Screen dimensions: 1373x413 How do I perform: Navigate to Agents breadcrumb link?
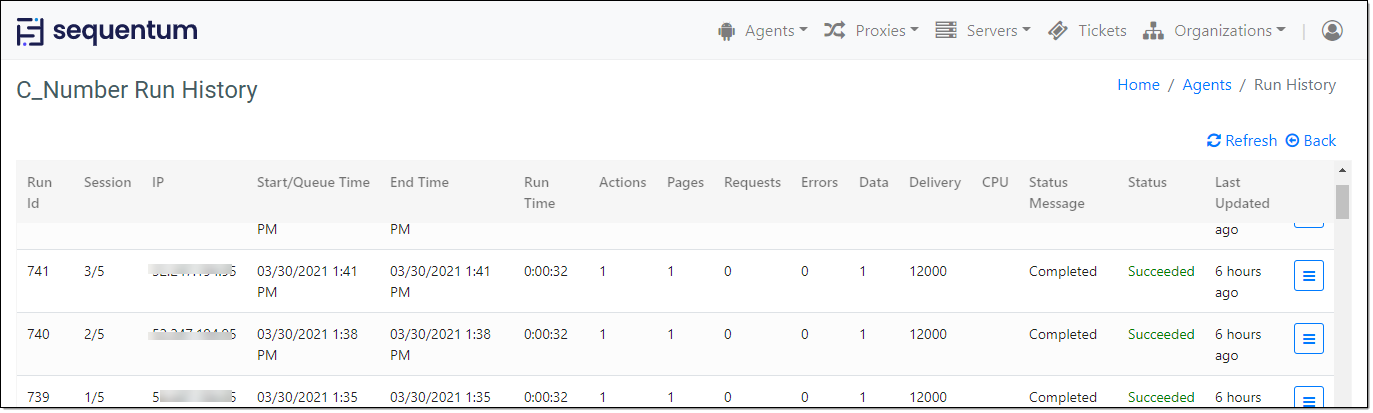pos(1206,85)
